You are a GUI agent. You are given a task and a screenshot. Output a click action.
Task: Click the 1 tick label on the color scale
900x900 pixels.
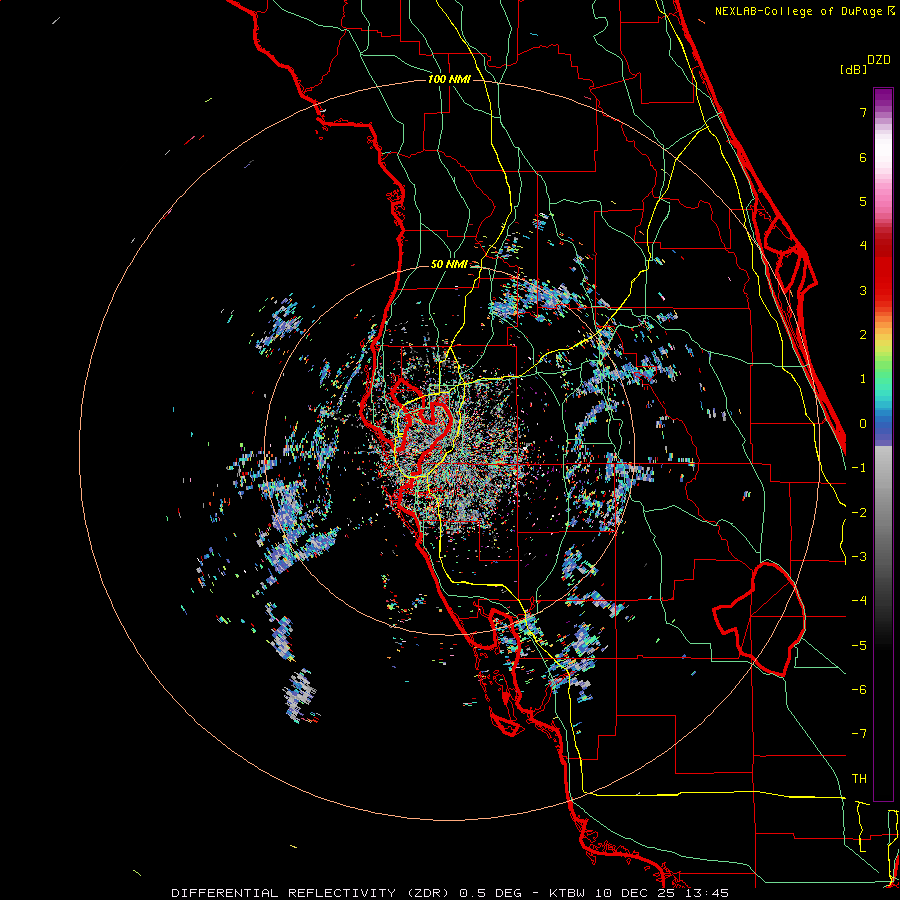point(863,379)
